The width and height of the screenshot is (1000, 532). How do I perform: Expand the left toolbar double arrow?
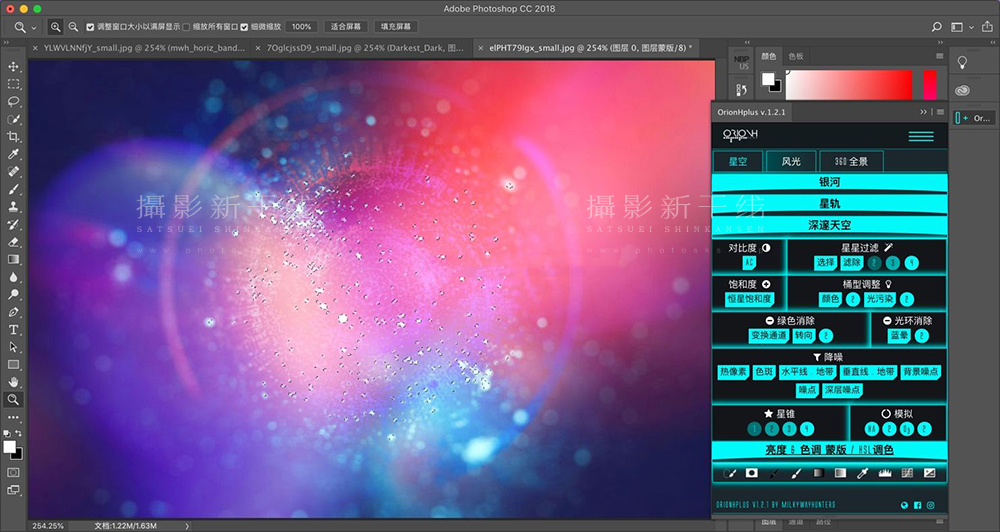tap(6, 43)
